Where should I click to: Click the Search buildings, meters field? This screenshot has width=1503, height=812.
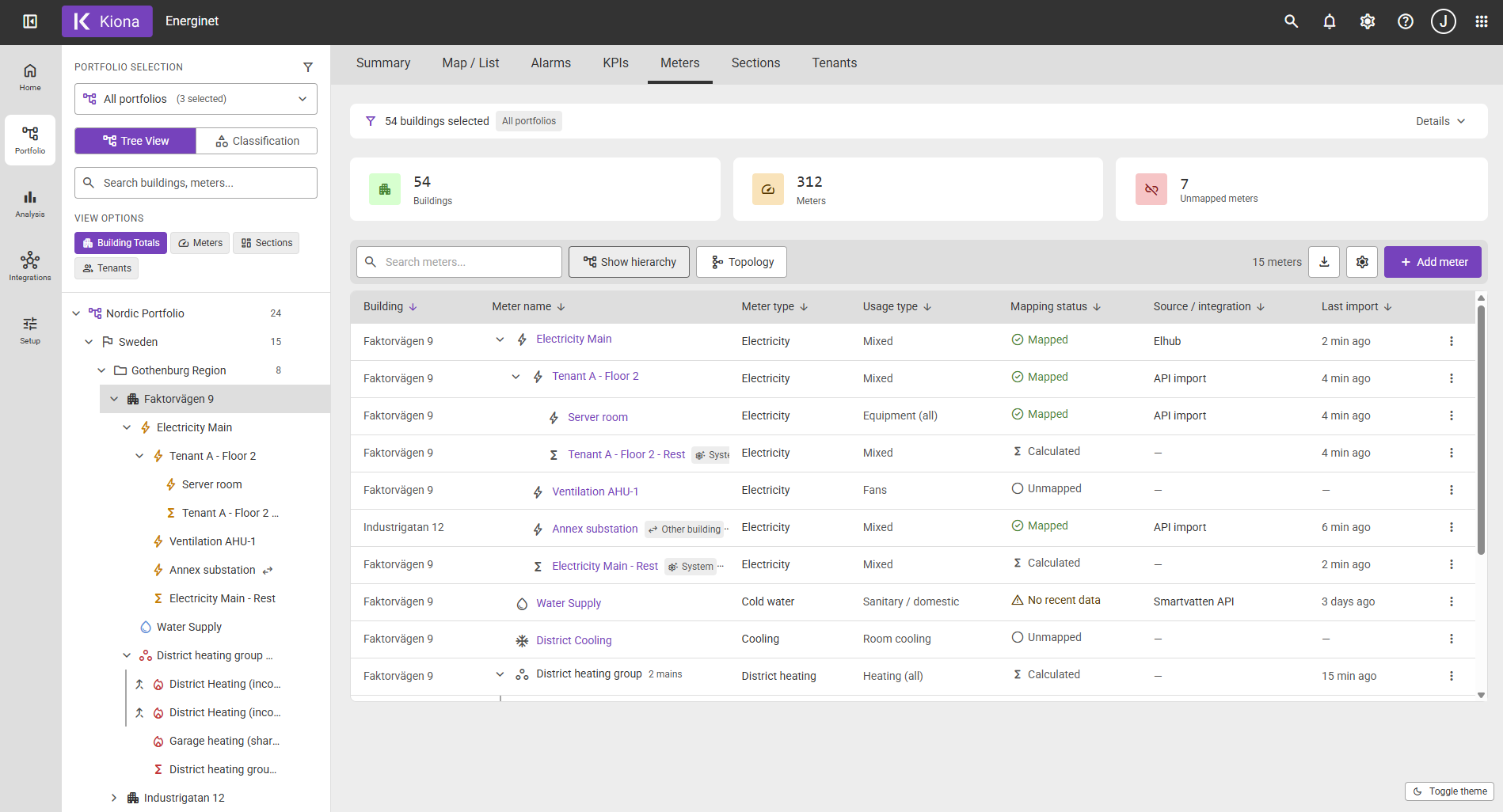tap(196, 183)
